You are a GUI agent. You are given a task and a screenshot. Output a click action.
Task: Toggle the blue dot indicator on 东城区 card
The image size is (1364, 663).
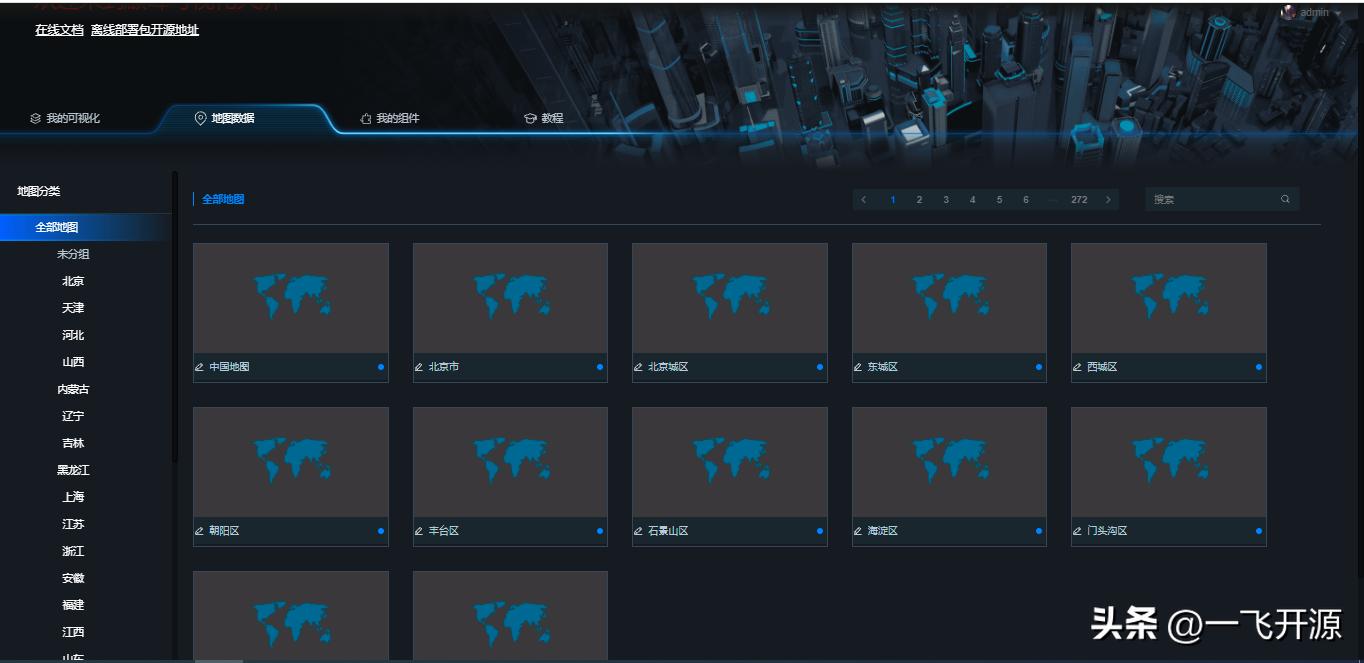click(1037, 367)
